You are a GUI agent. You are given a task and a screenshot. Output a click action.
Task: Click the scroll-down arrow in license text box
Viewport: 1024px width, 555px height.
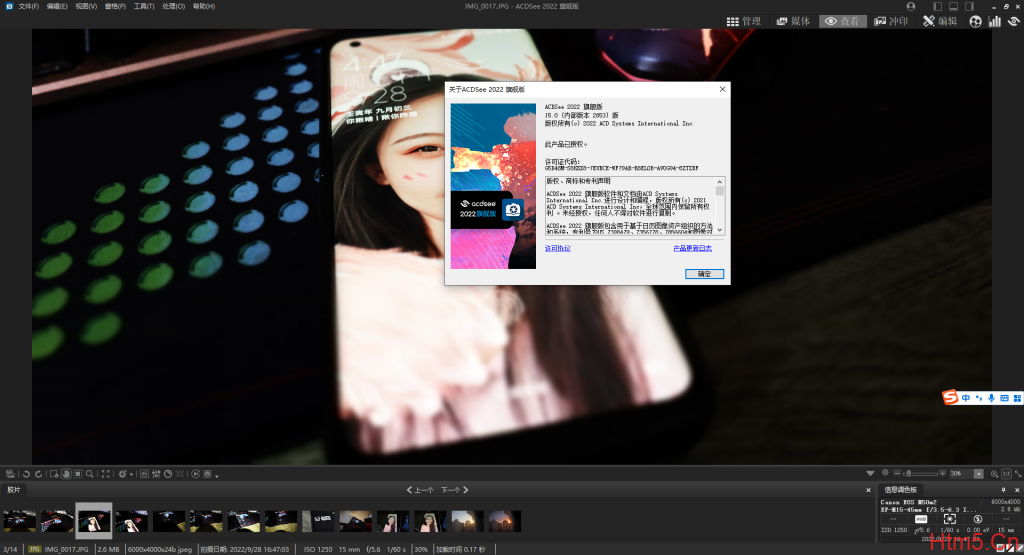(720, 230)
